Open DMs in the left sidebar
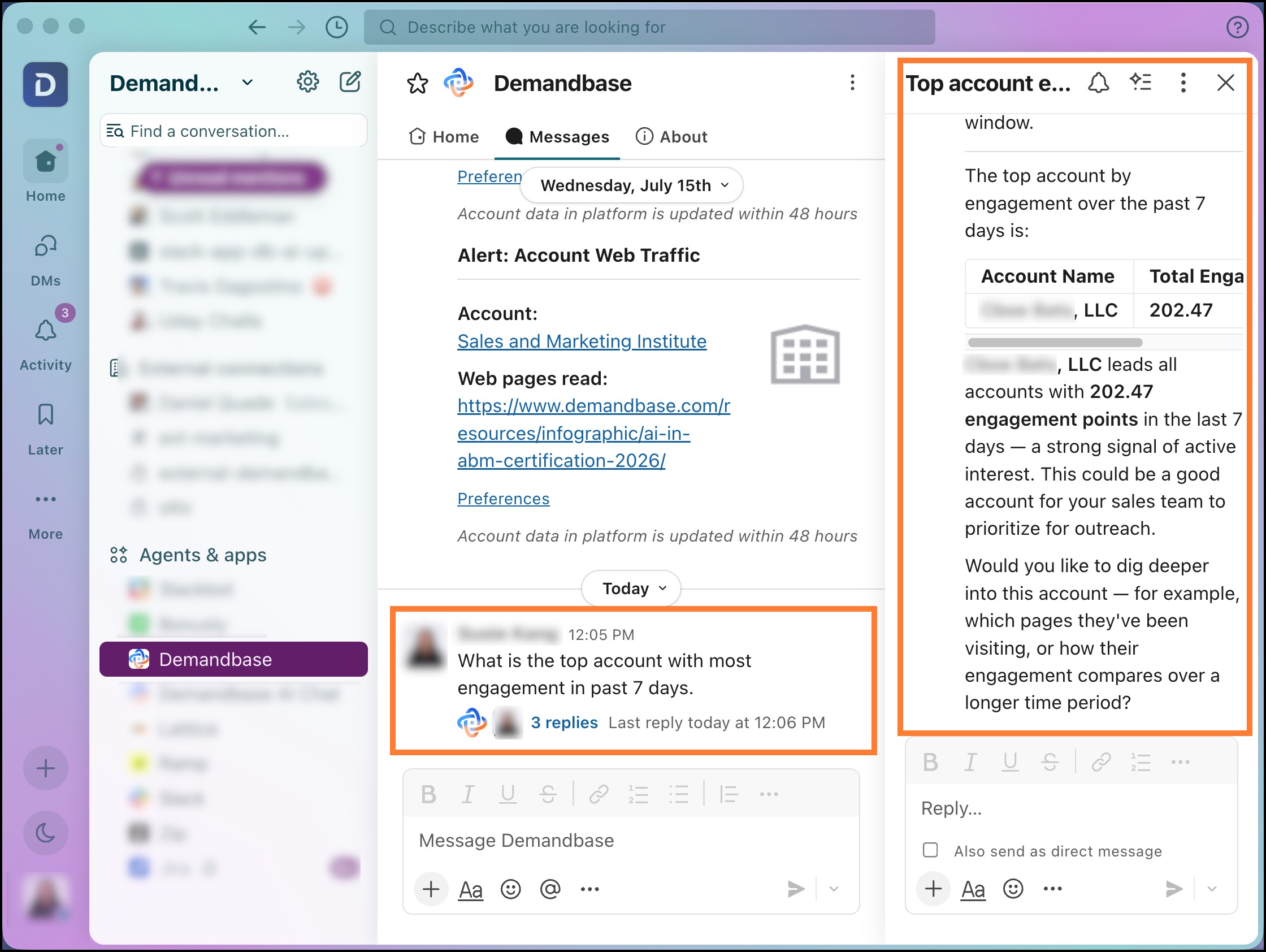 tap(45, 261)
